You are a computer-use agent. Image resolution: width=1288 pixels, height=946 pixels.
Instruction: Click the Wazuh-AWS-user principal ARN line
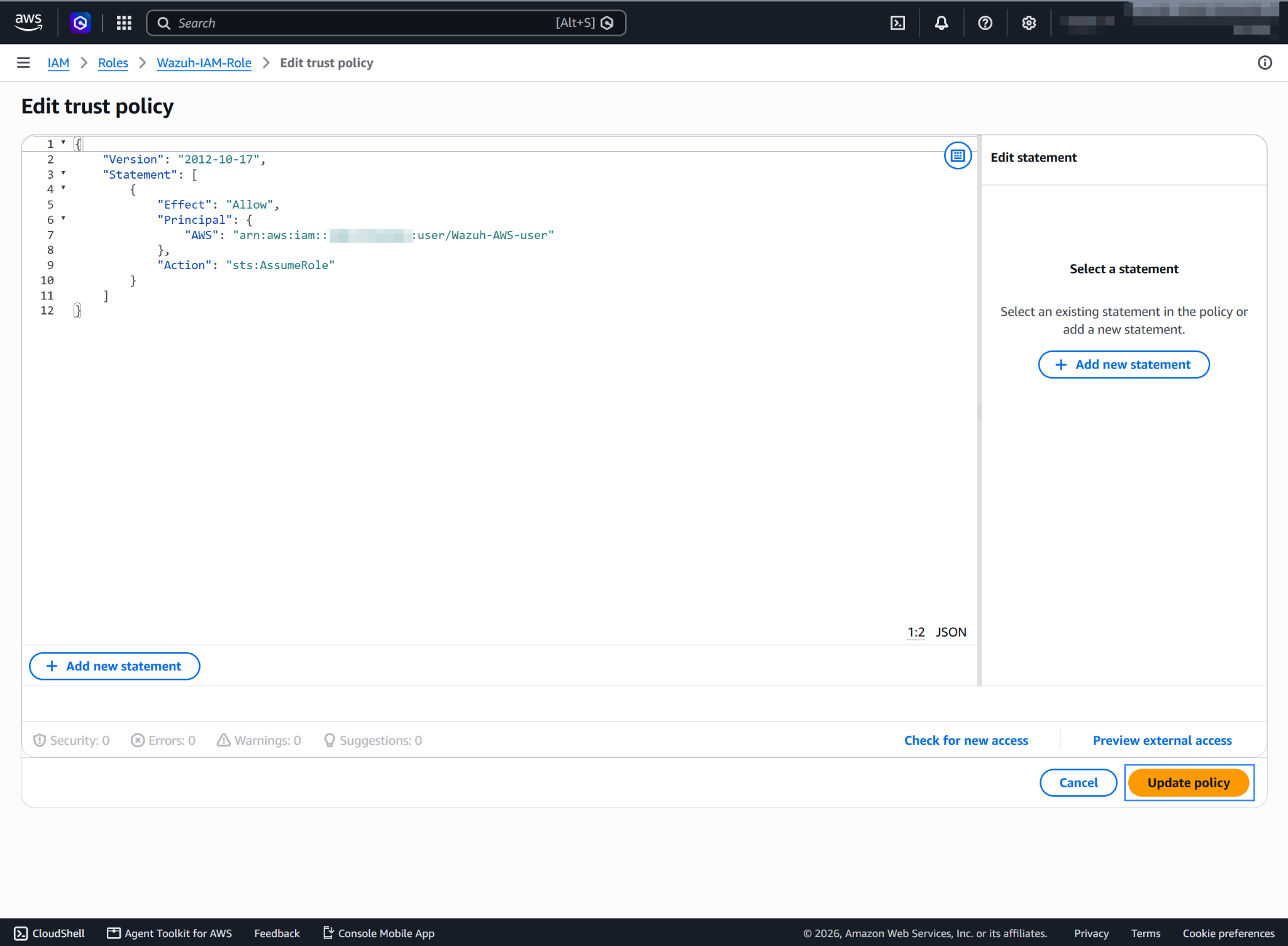click(x=369, y=235)
